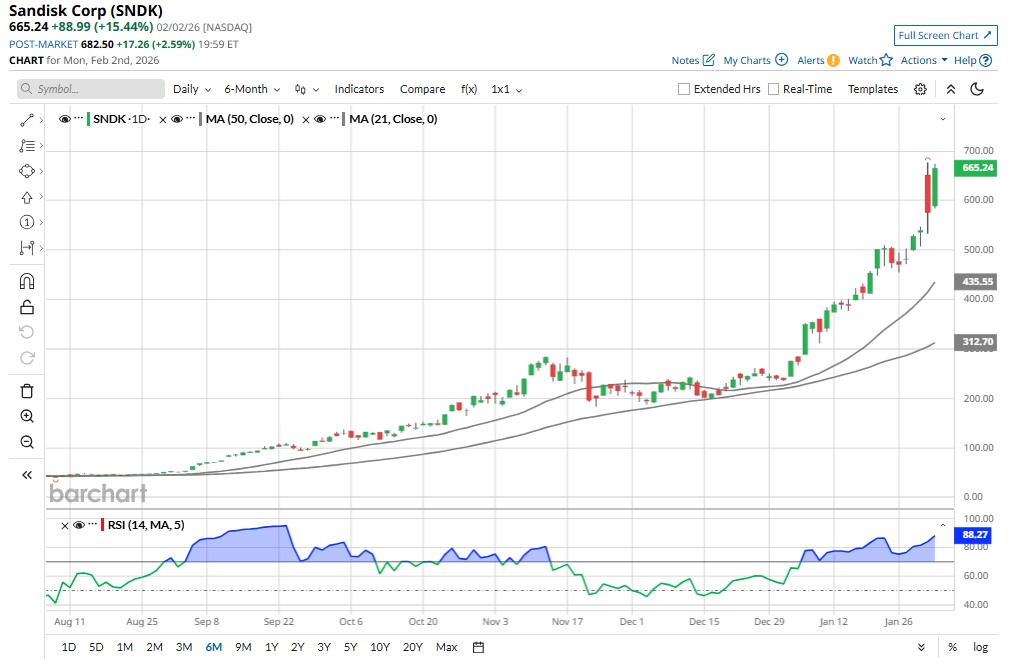Select the 1Y range
Image resolution: width=1015 pixels, height=666 pixels.
(271, 647)
